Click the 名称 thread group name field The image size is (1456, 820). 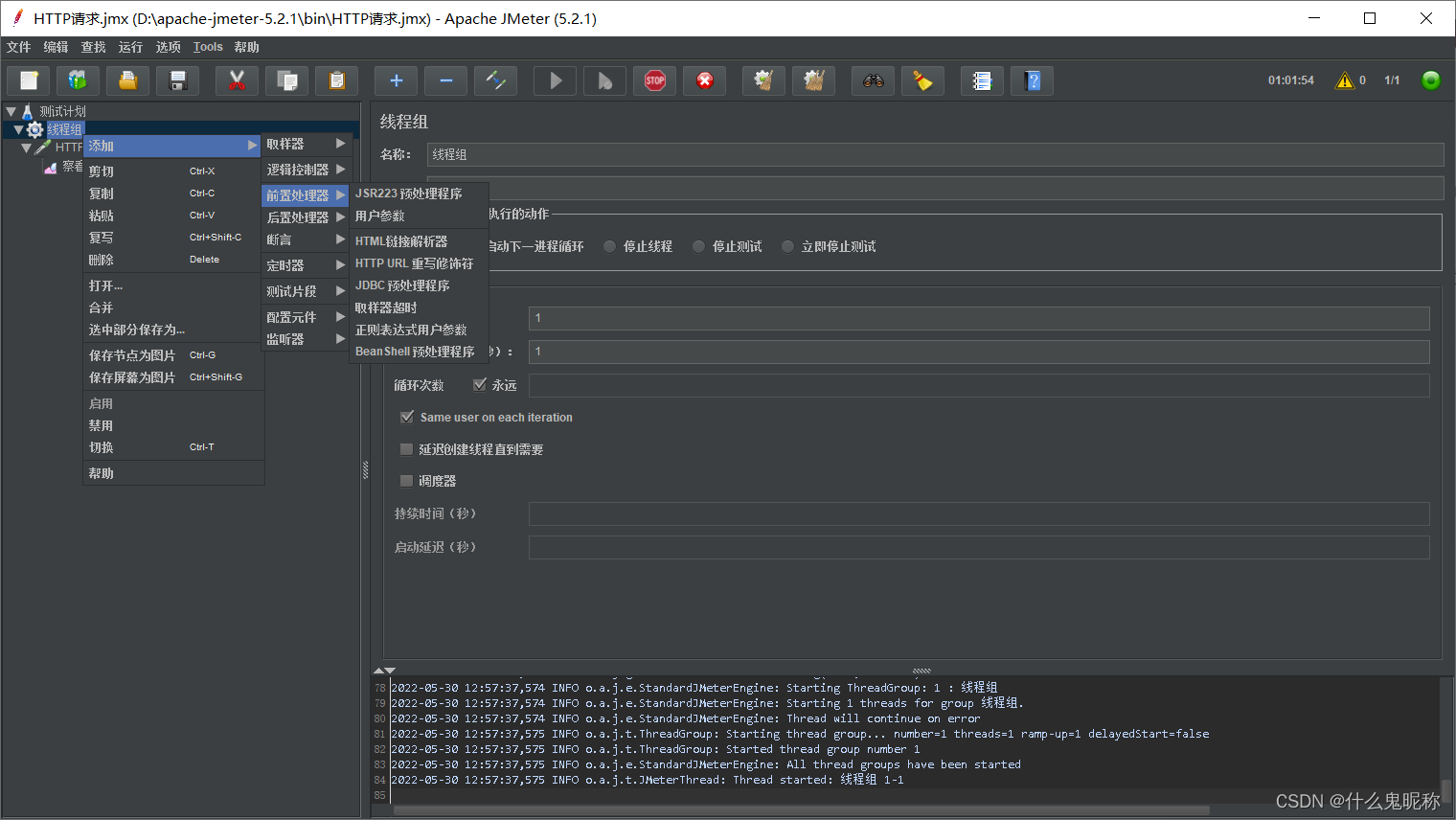935,154
